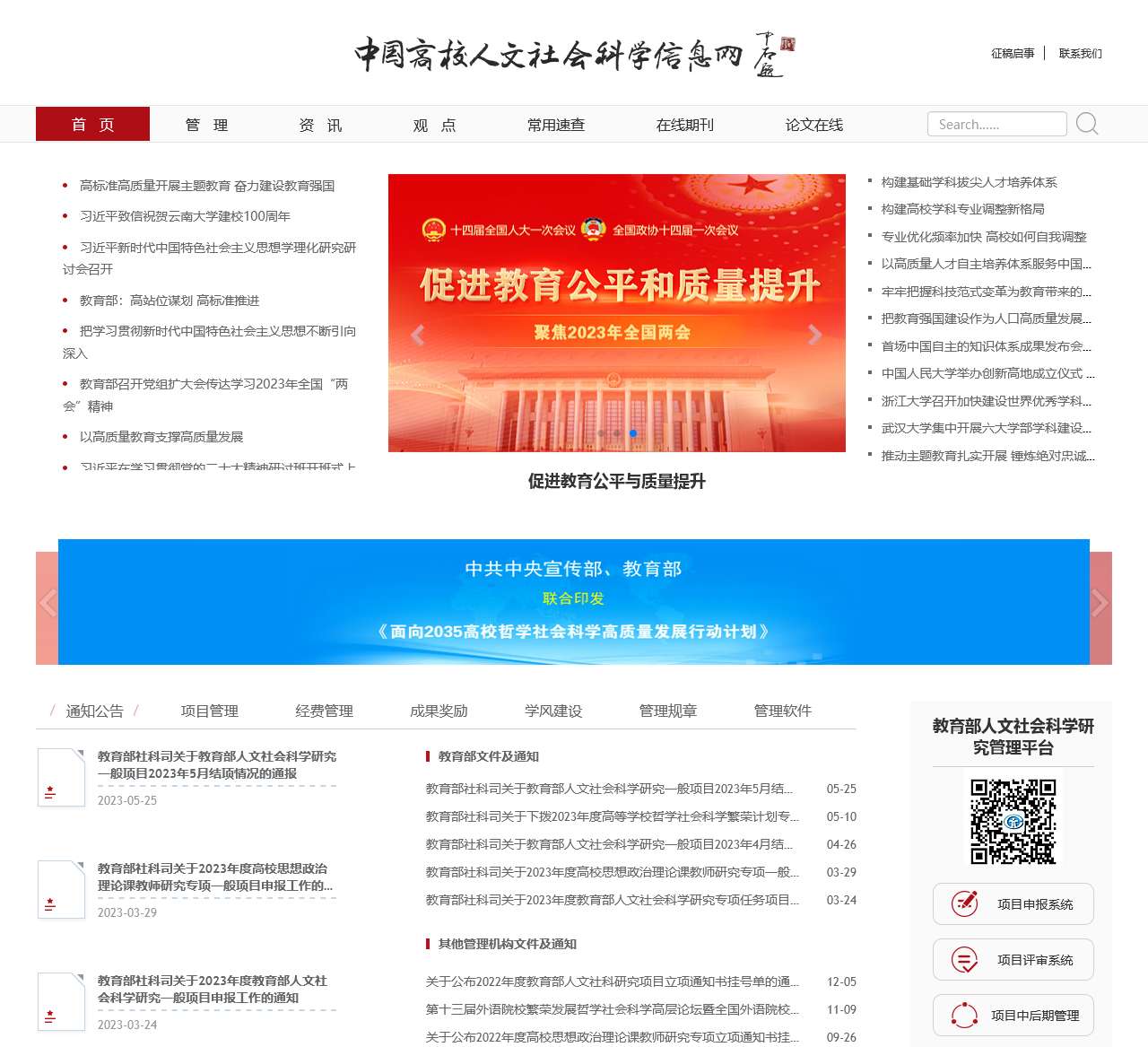Viewport: 1148px width, 1047px height.
Task: Click the red 促进教育公平和质量提升 banner
Action: 617,313
